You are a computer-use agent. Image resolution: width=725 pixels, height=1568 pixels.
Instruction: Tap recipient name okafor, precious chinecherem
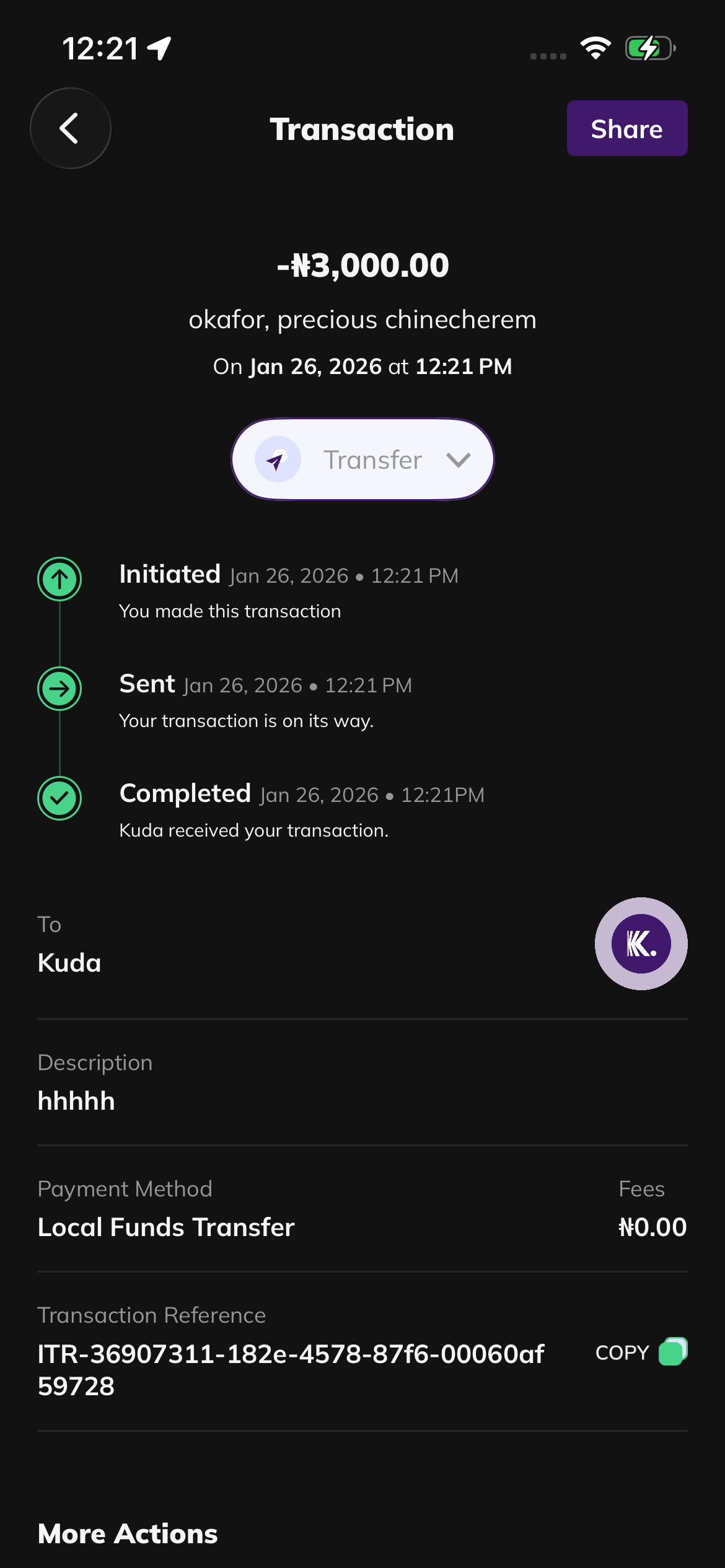(x=362, y=320)
